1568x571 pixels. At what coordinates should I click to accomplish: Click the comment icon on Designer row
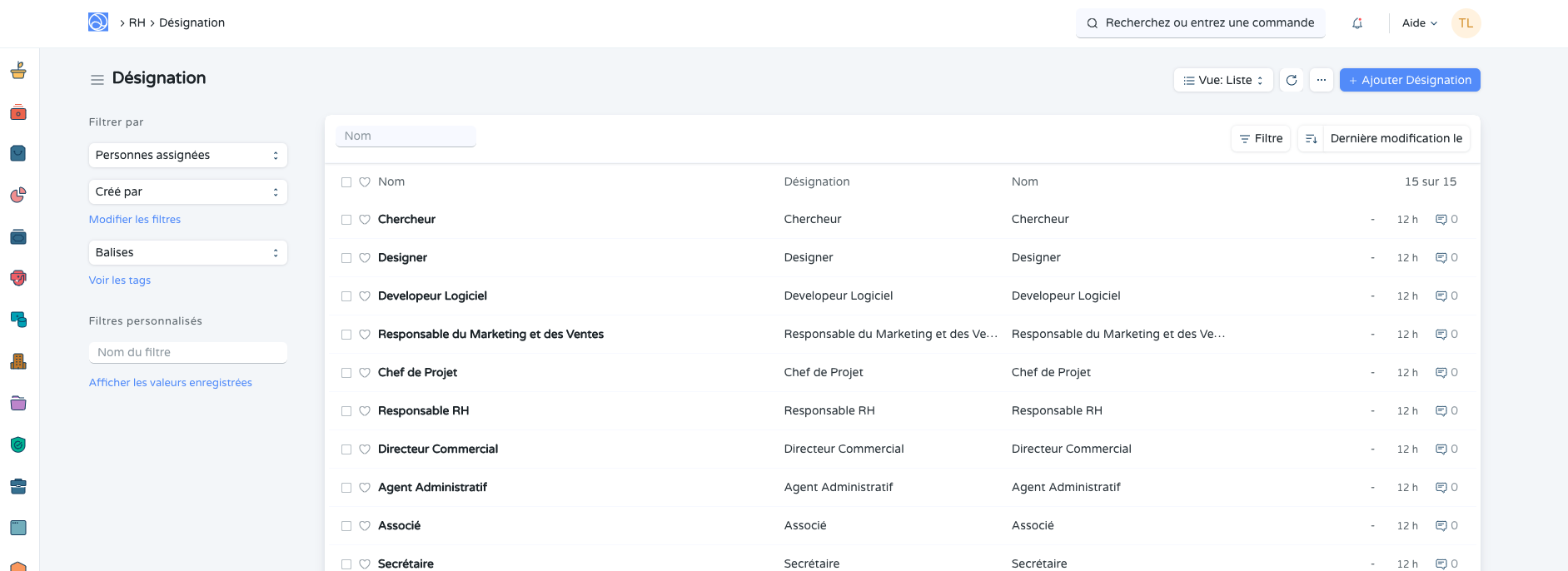(x=1441, y=258)
